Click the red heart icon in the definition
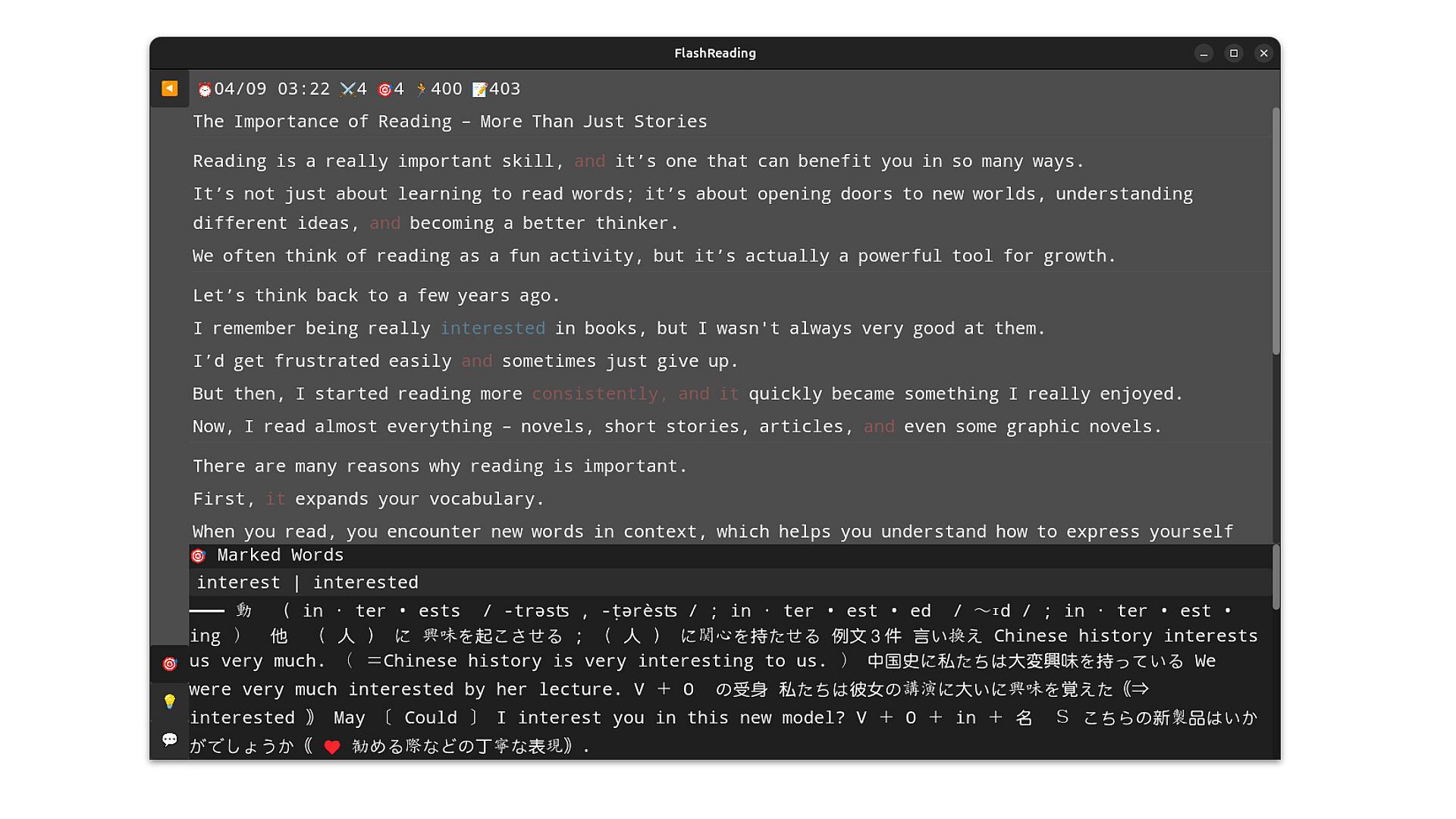The height and width of the screenshot is (819, 1456). click(332, 747)
